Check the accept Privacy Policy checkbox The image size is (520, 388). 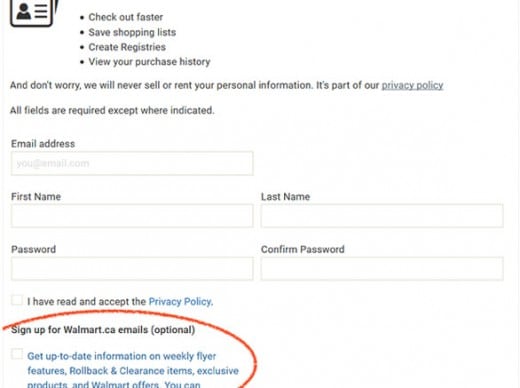click(17, 300)
